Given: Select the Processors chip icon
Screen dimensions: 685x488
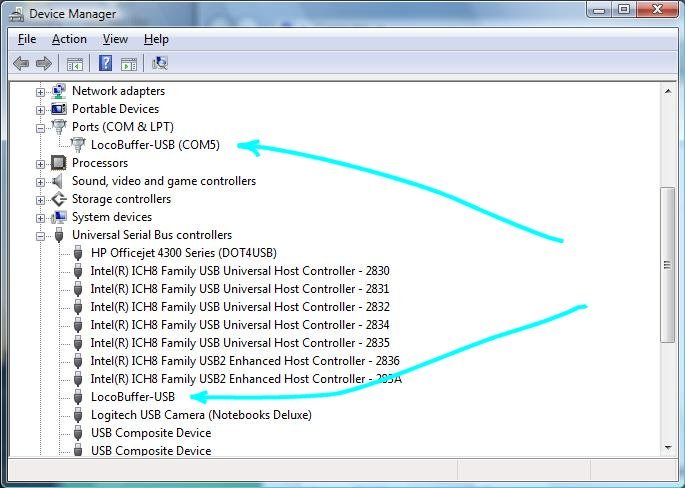Looking at the screenshot, I should tap(59, 163).
